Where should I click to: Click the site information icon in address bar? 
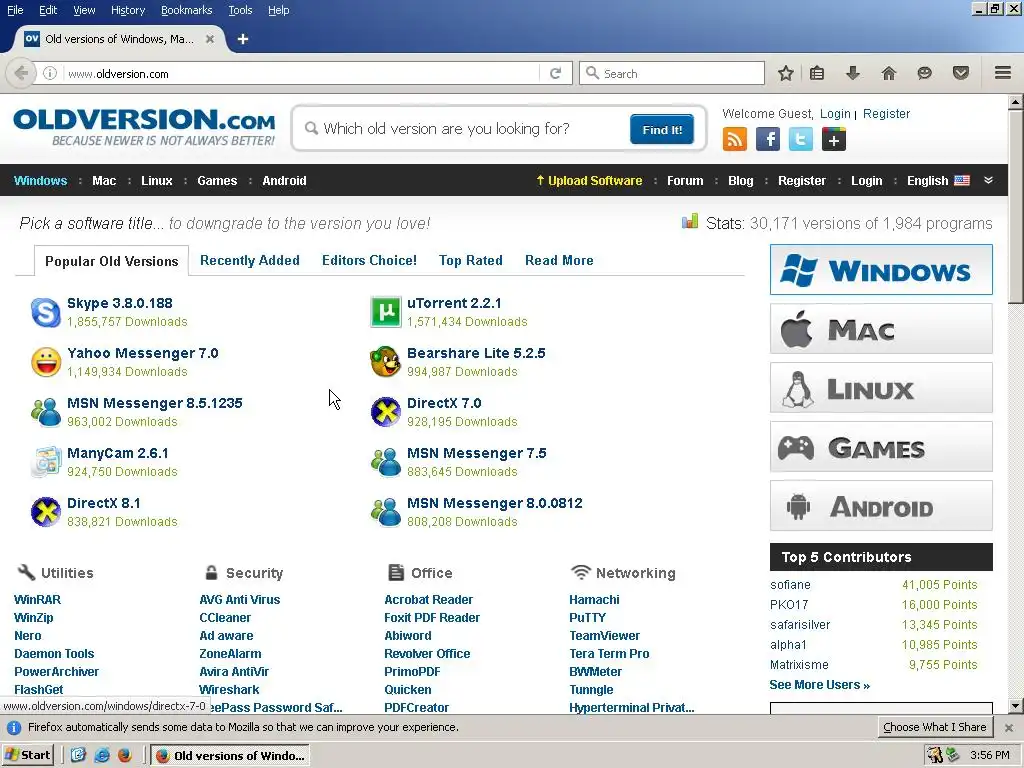[50, 73]
